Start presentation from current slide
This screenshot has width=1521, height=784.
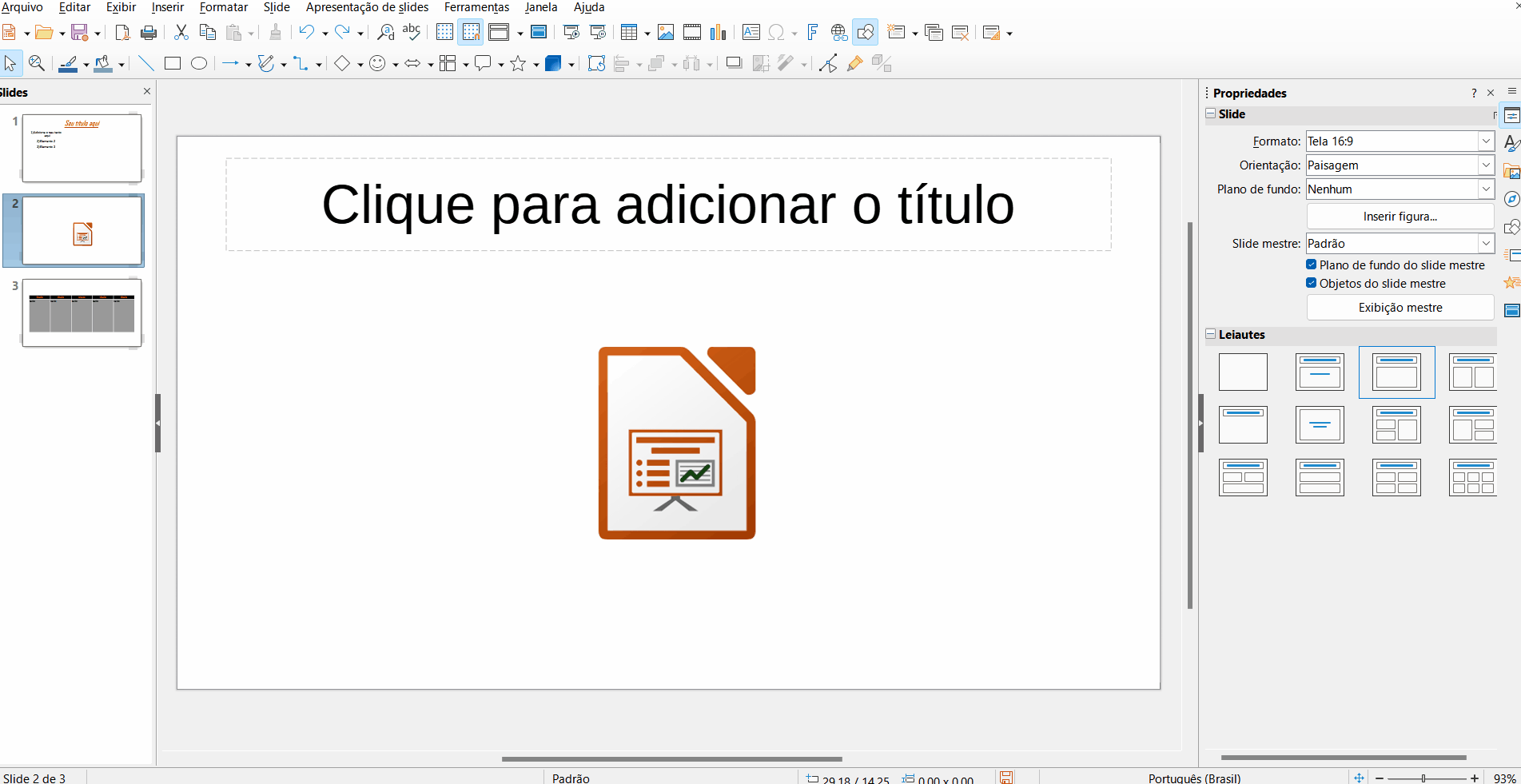(x=598, y=33)
